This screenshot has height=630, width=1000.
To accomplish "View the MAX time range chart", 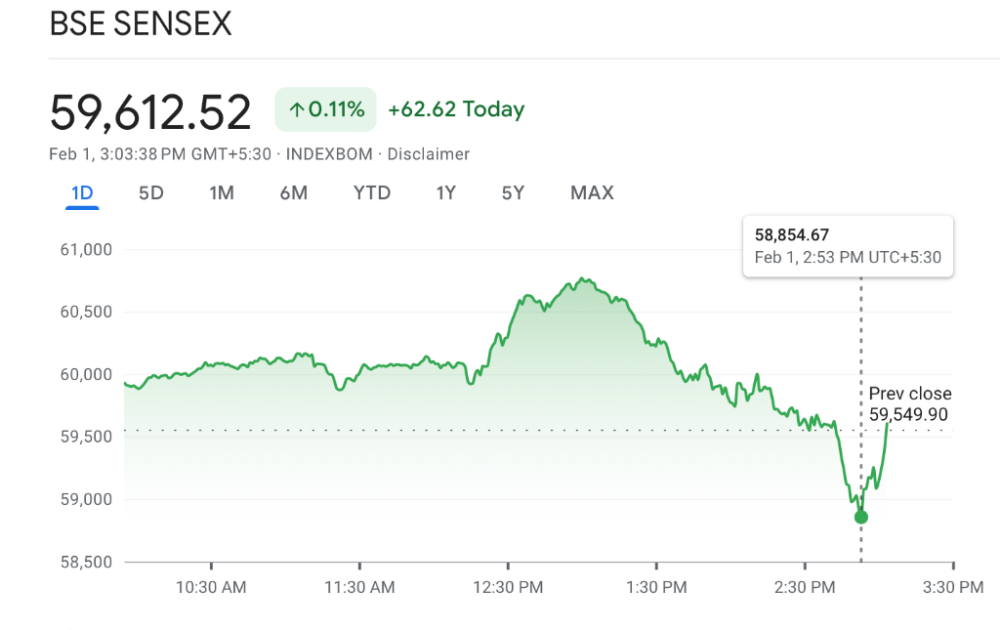I will 592,193.
